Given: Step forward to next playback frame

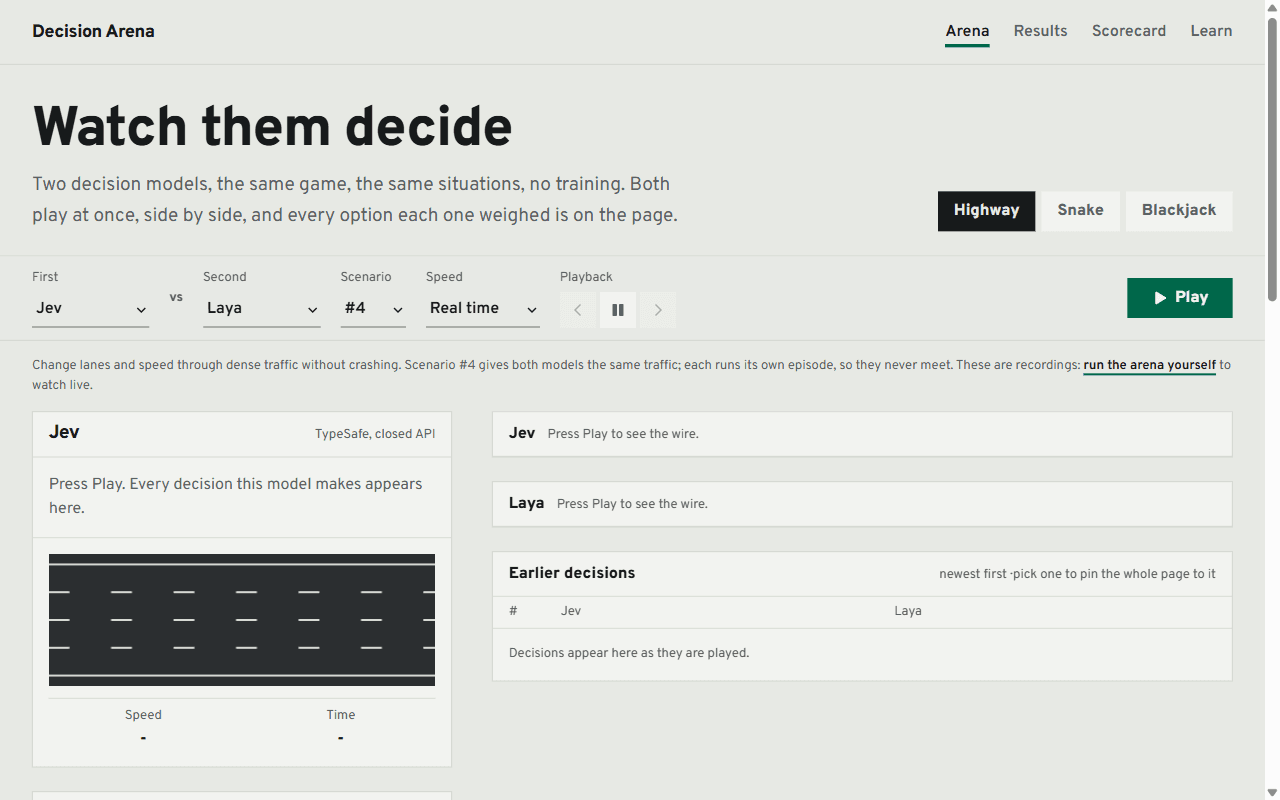Looking at the screenshot, I should point(658,310).
